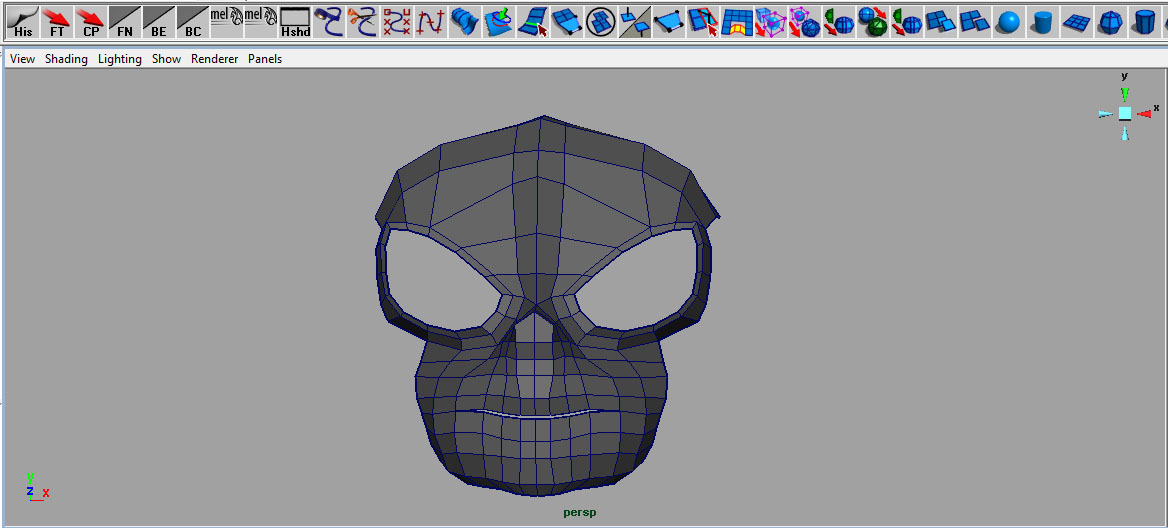Click the last faceted cylinder primitive icon
Viewport: 1168px width, 528px height.
1145,22
